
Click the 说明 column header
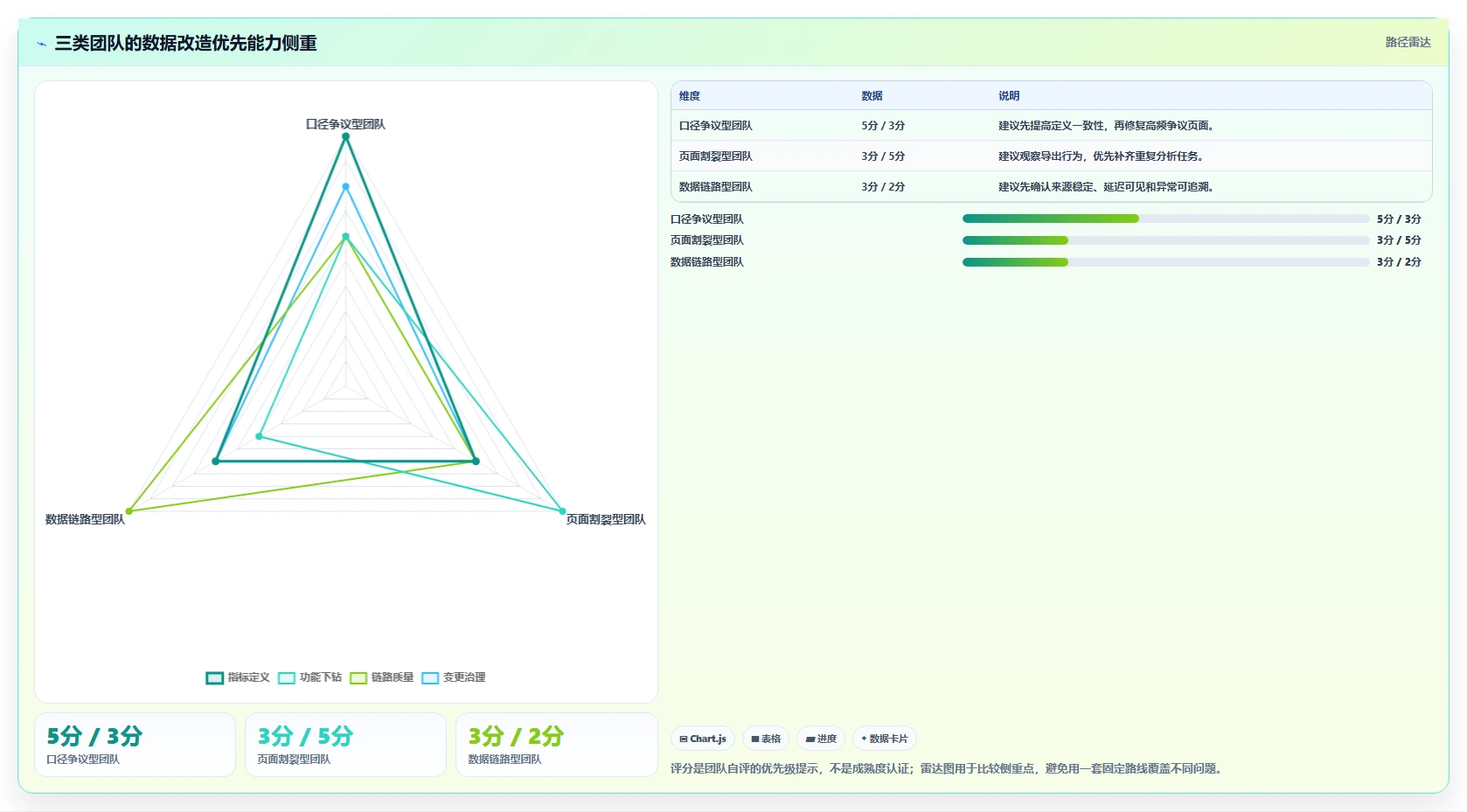click(x=1009, y=96)
